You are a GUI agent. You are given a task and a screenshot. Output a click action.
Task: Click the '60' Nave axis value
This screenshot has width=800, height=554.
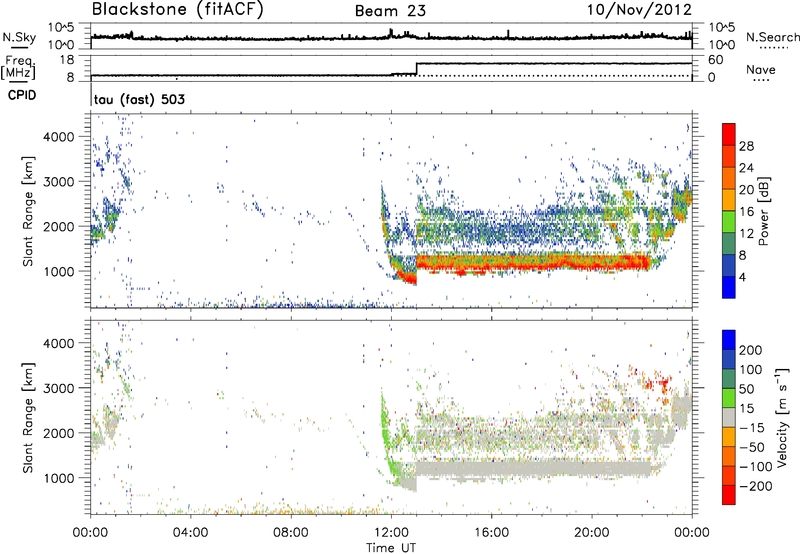[x=716, y=60]
